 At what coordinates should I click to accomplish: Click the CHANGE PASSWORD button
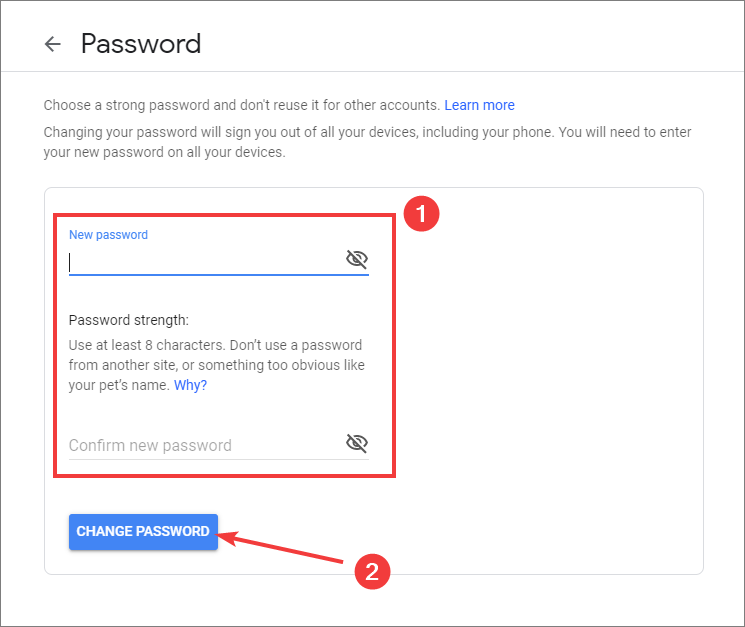click(143, 532)
